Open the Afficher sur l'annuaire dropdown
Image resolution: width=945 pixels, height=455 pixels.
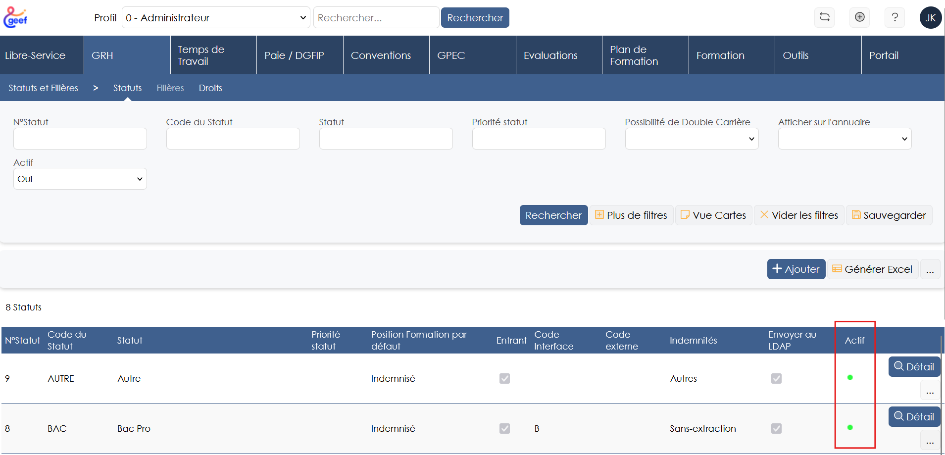(844, 139)
